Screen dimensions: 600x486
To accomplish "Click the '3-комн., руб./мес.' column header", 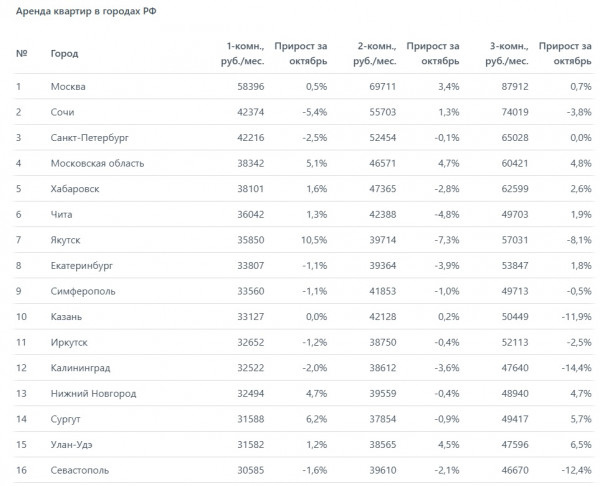I will pos(507,54).
